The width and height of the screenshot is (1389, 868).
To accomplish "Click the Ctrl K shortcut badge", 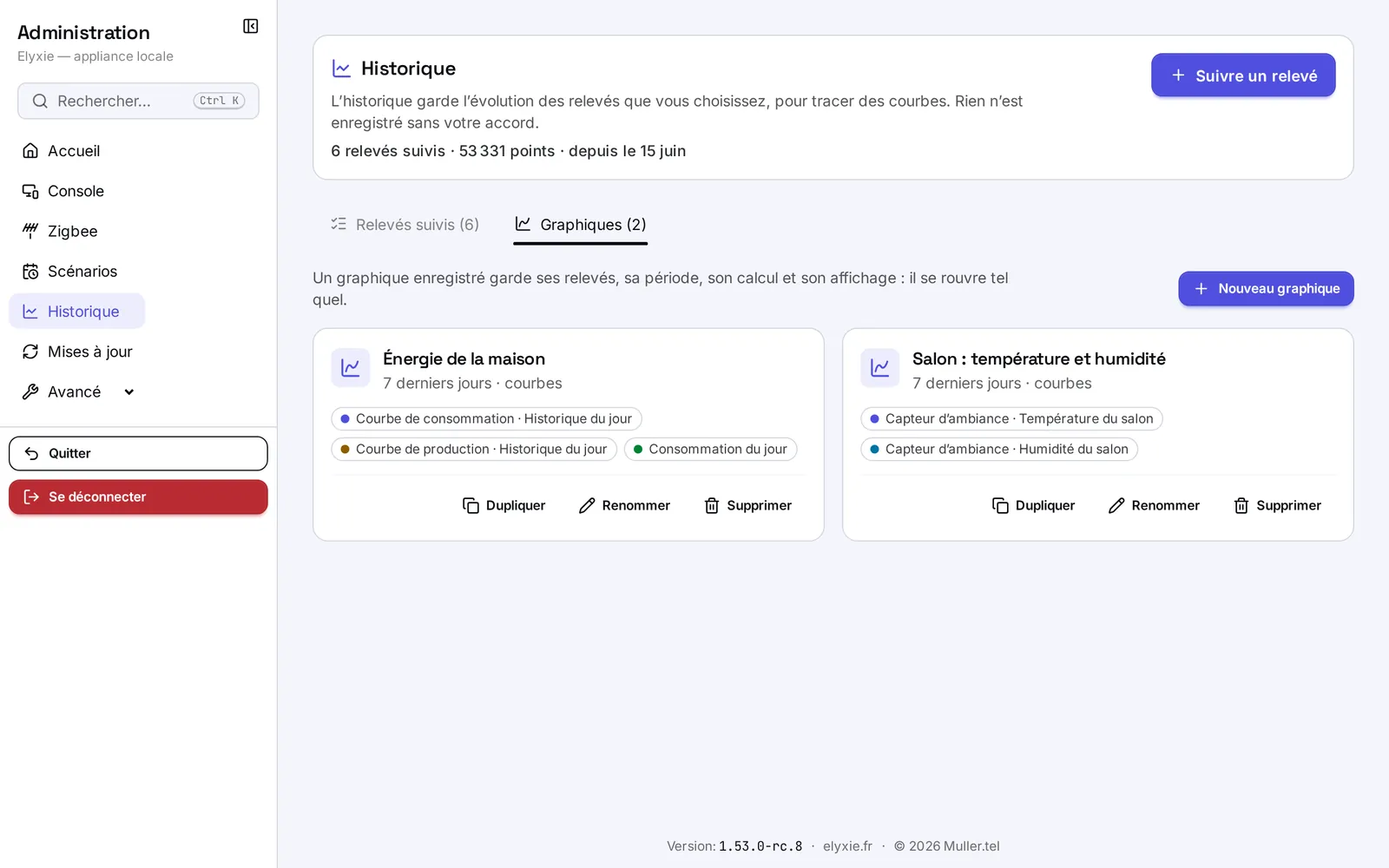I will click(x=219, y=101).
